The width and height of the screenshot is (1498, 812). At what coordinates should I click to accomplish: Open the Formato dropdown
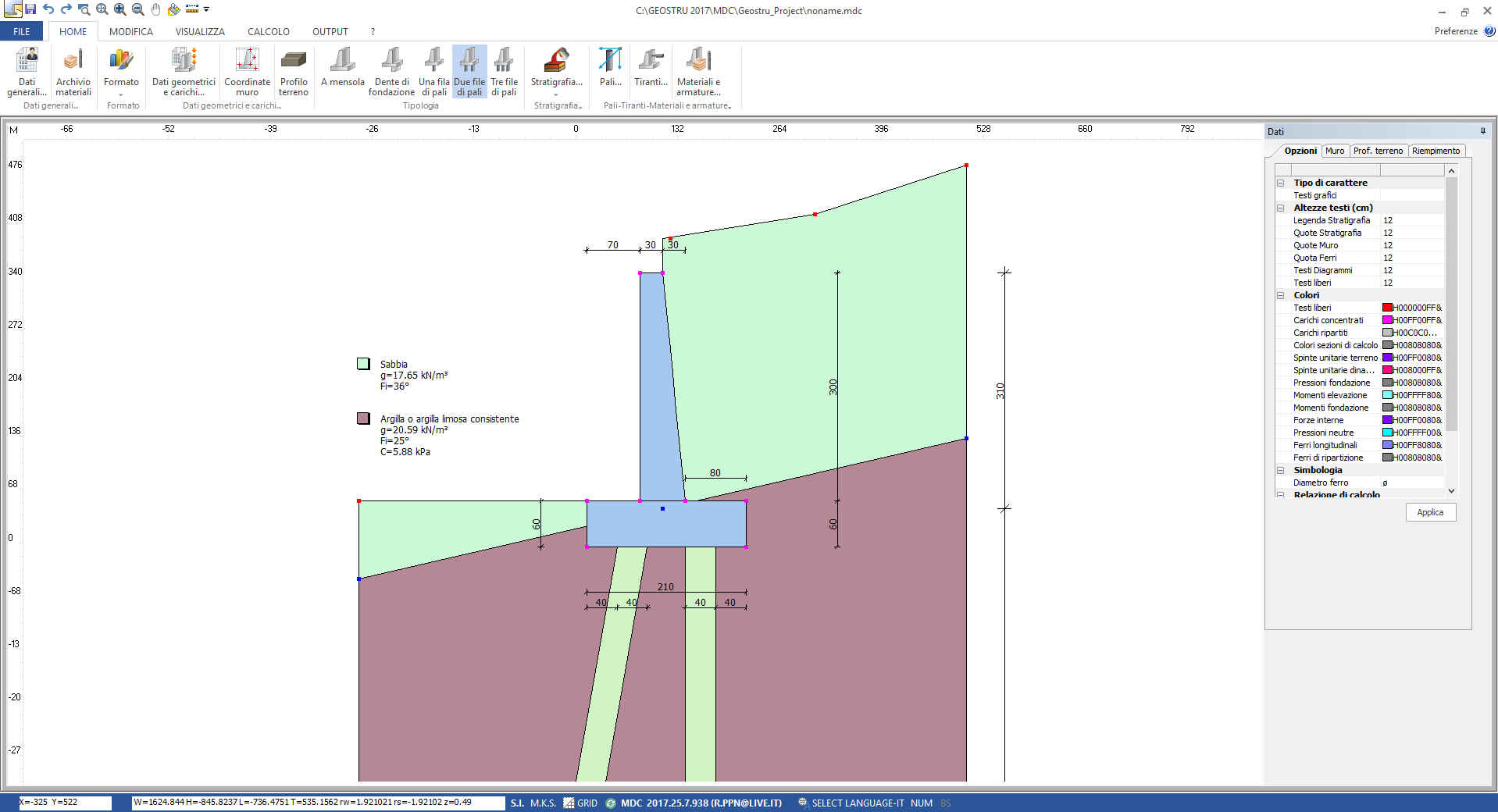point(121,71)
